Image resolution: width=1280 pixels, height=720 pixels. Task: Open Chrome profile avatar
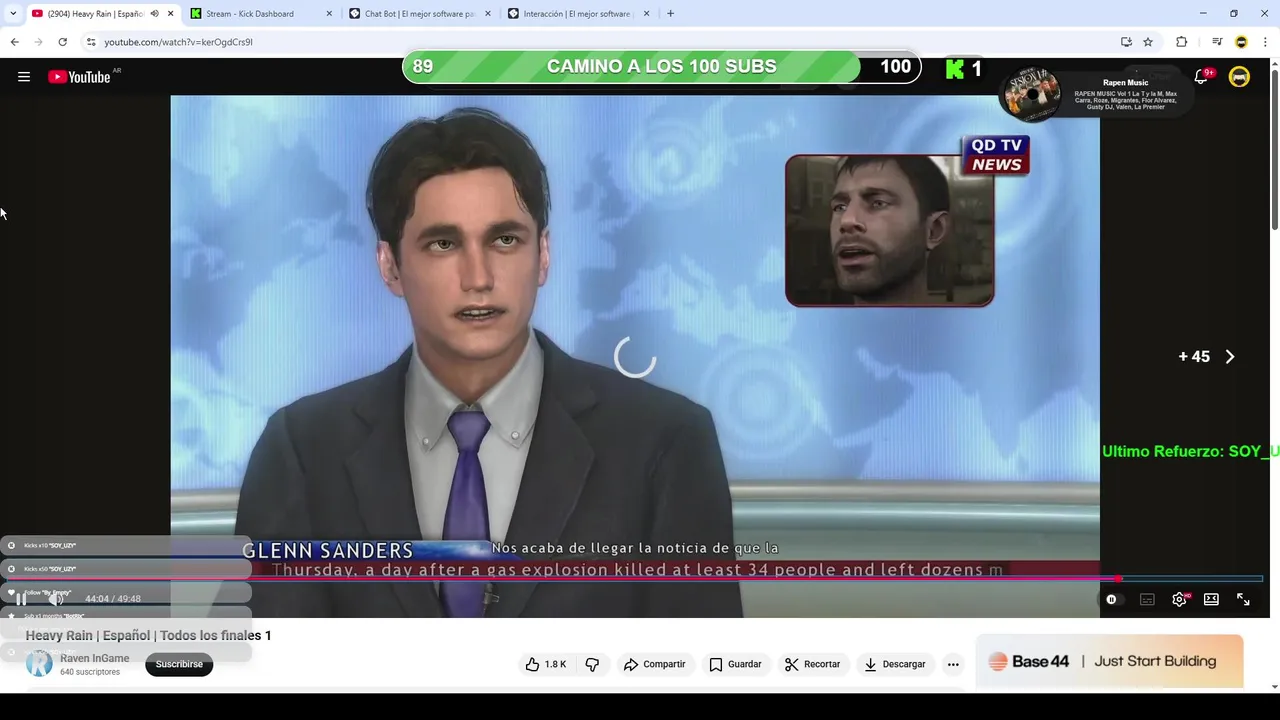[1241, 42]
